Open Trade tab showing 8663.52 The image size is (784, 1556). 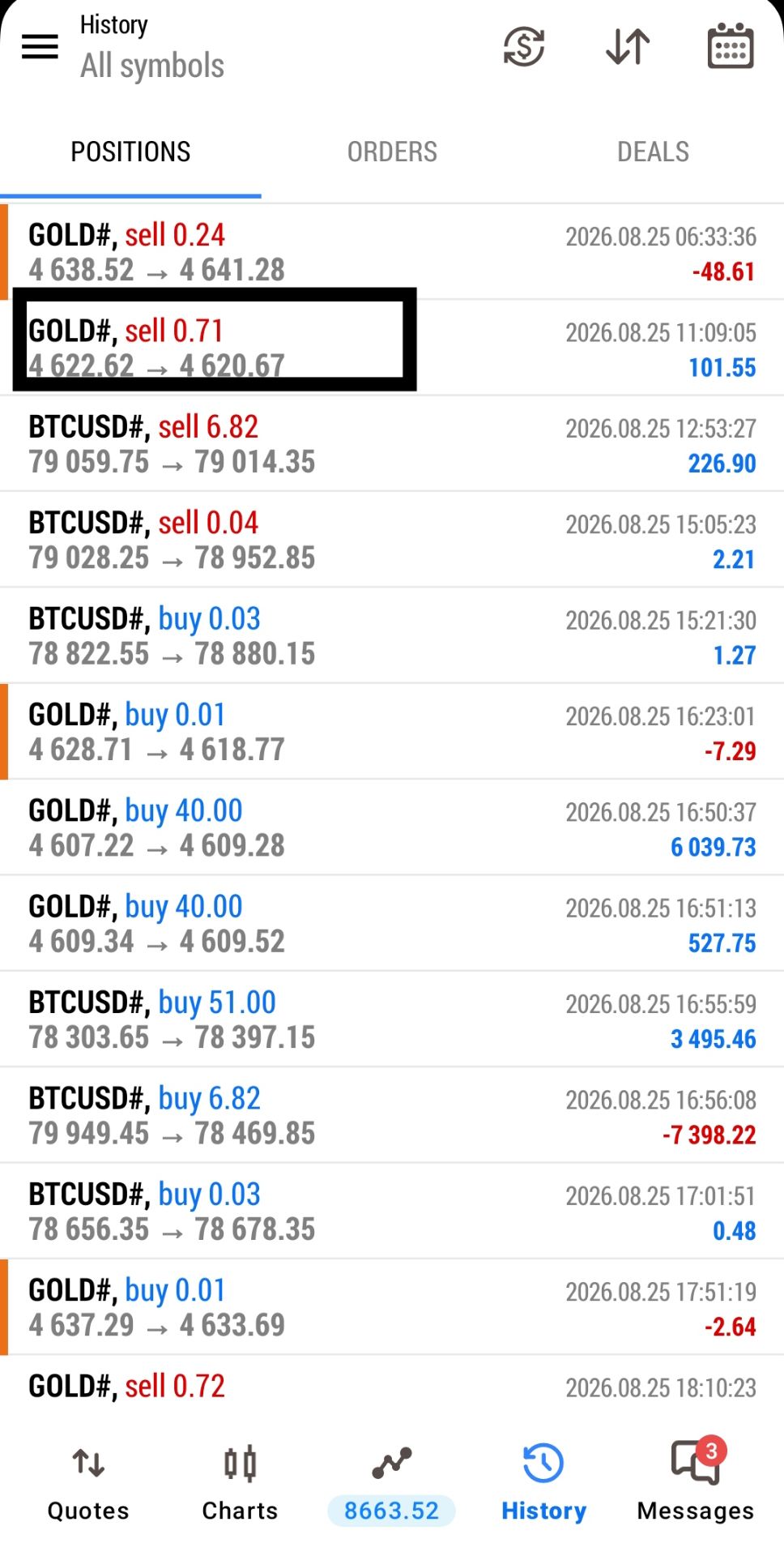tap(391, 1485)
